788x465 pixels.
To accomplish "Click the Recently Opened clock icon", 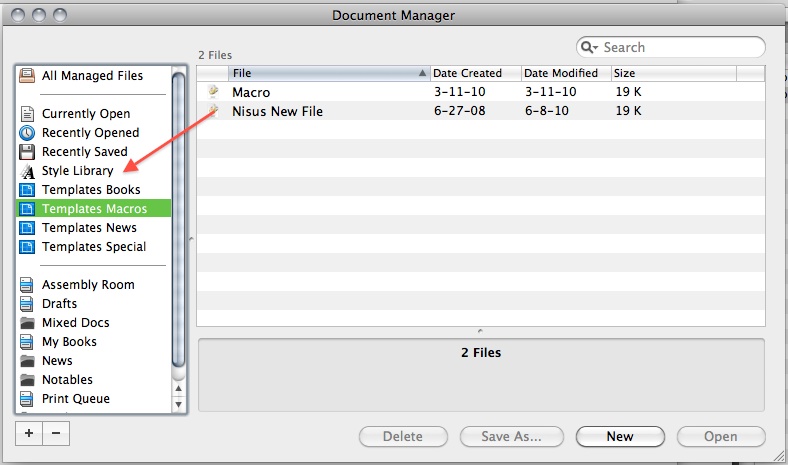I will coord(27,133).
